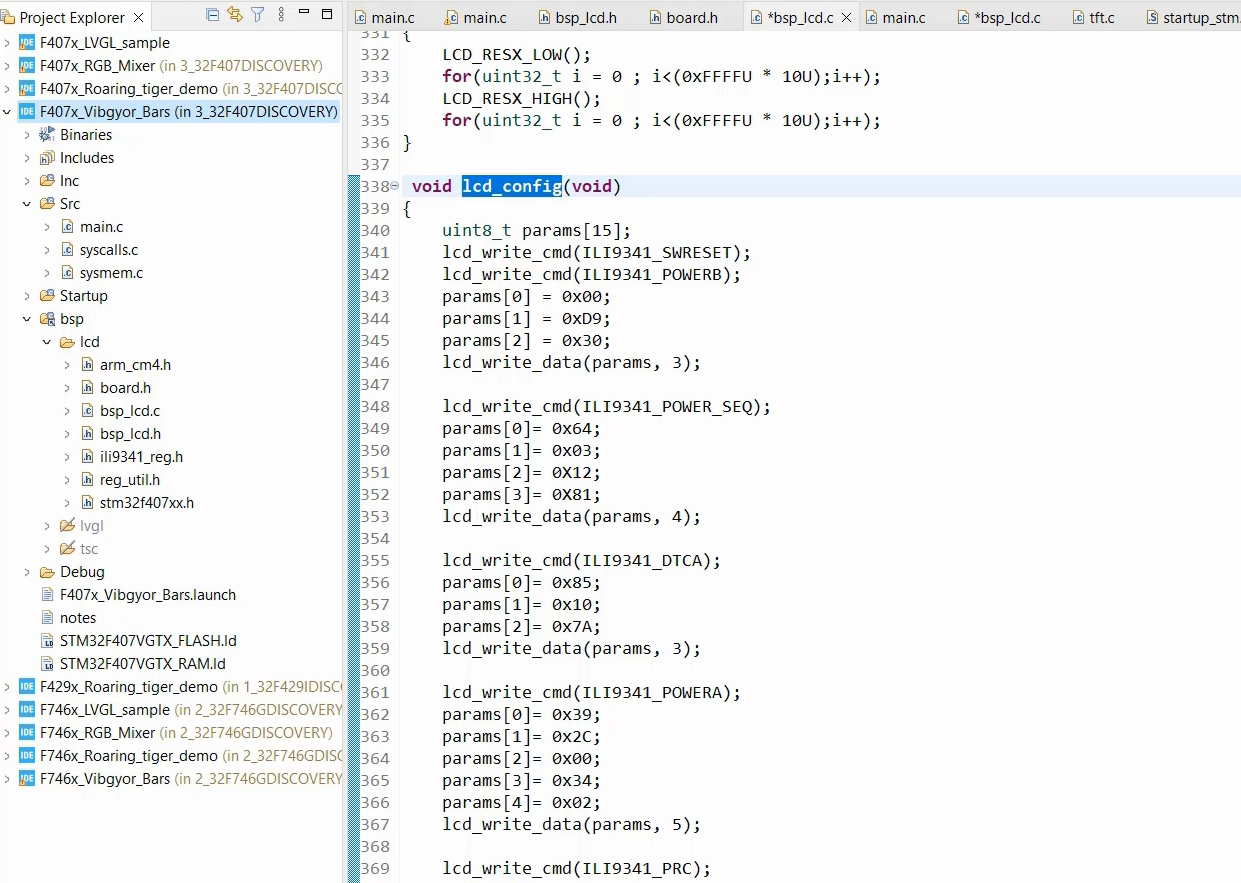
Task: Expand the Debug folder
Action: coord(27,572)
